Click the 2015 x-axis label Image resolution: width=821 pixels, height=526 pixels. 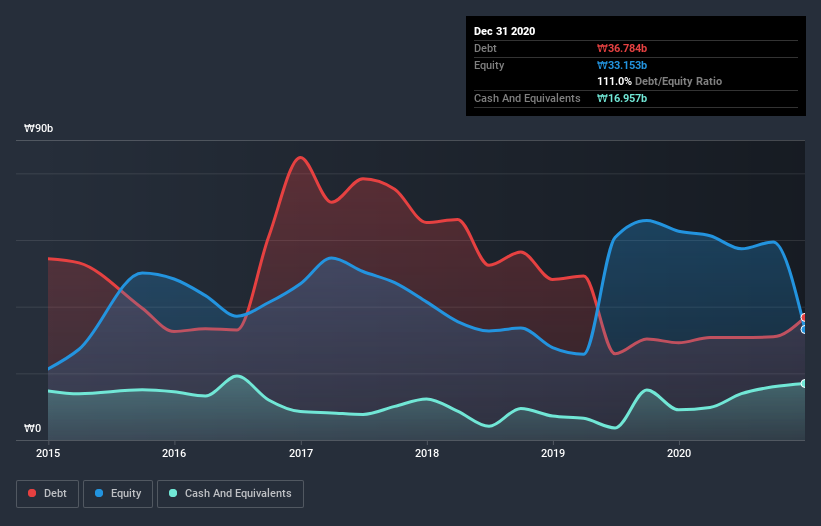click(48, 453)
